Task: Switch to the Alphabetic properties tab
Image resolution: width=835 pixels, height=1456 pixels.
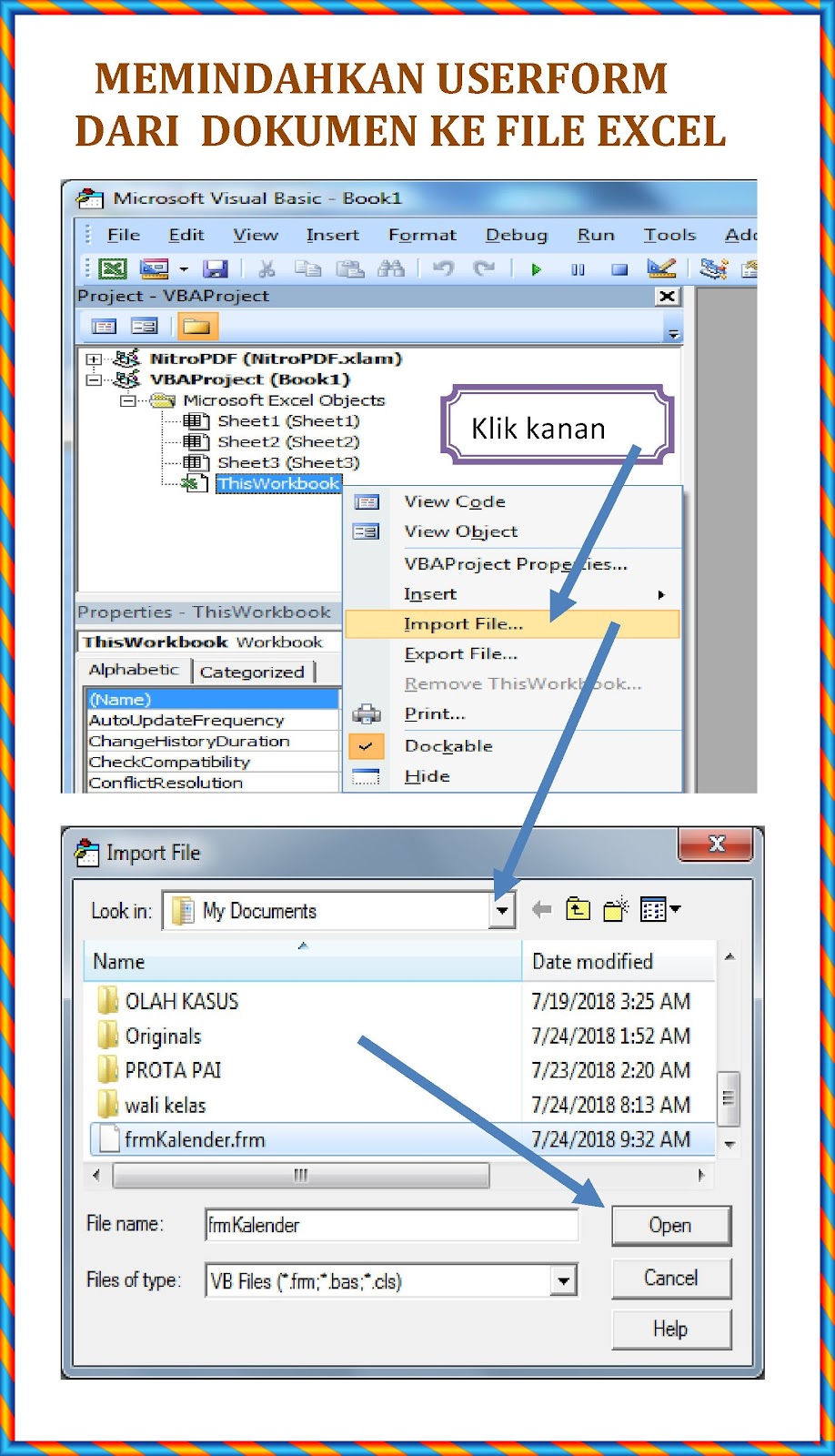Action: (x=135, y=670)
